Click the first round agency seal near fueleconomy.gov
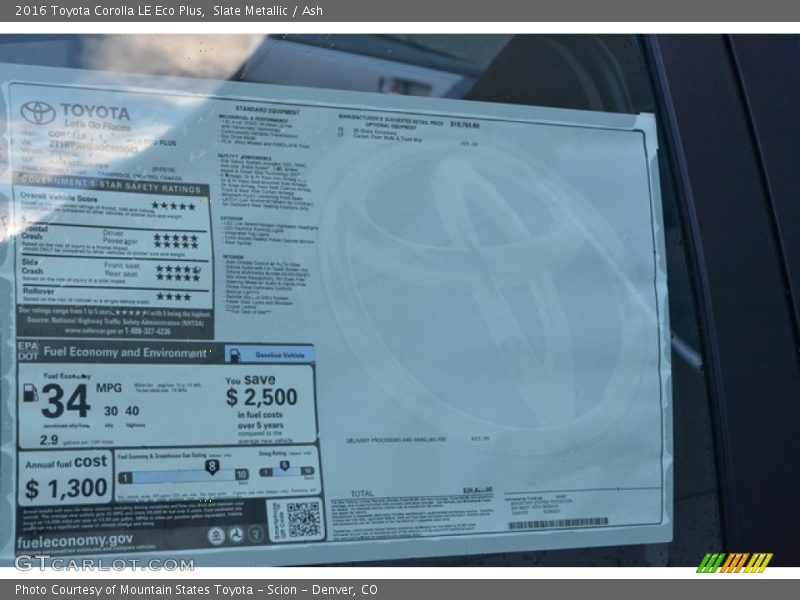Image resolution: width=800 pixels, height=600 pixels. tap(216, 535)
